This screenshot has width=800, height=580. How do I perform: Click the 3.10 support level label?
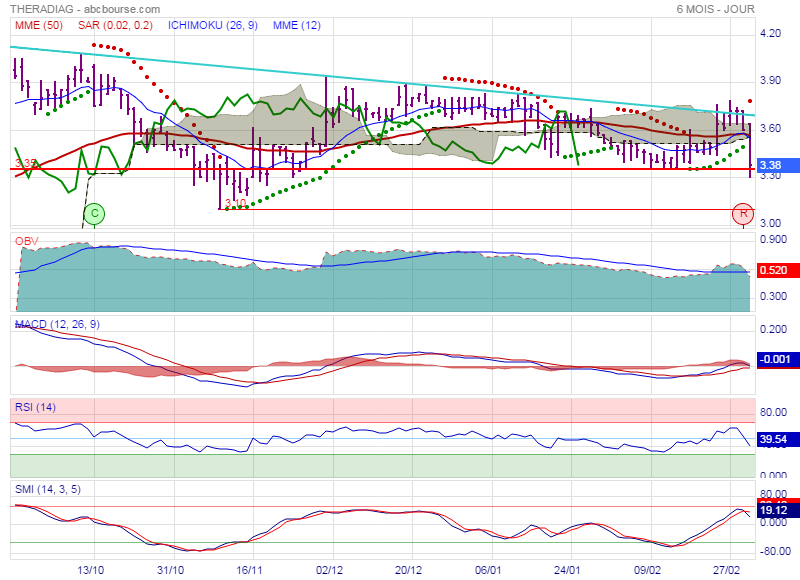(235, 203)
